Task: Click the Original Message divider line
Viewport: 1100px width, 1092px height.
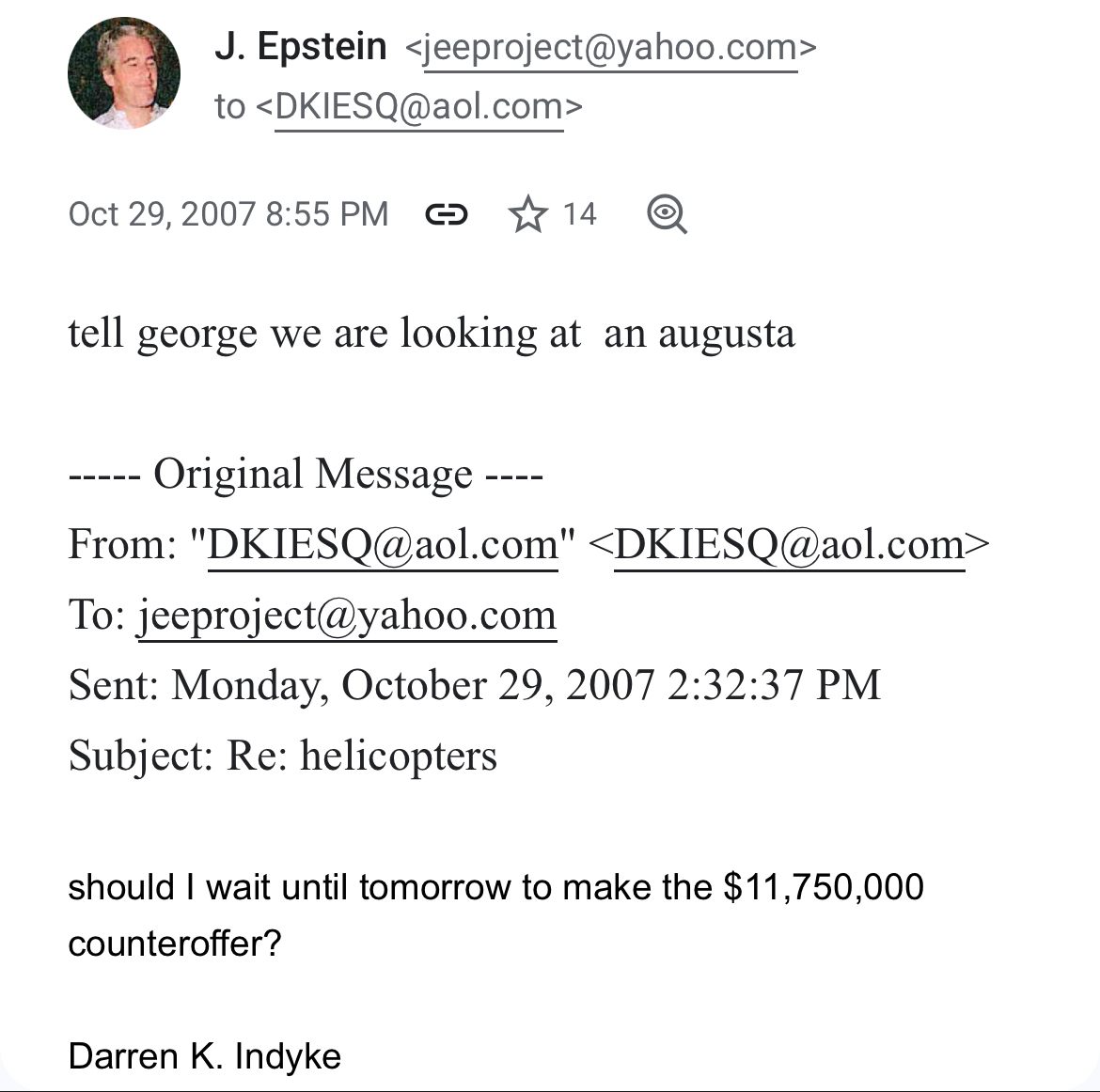Action: pyautogui.click(x=306, y=475)
